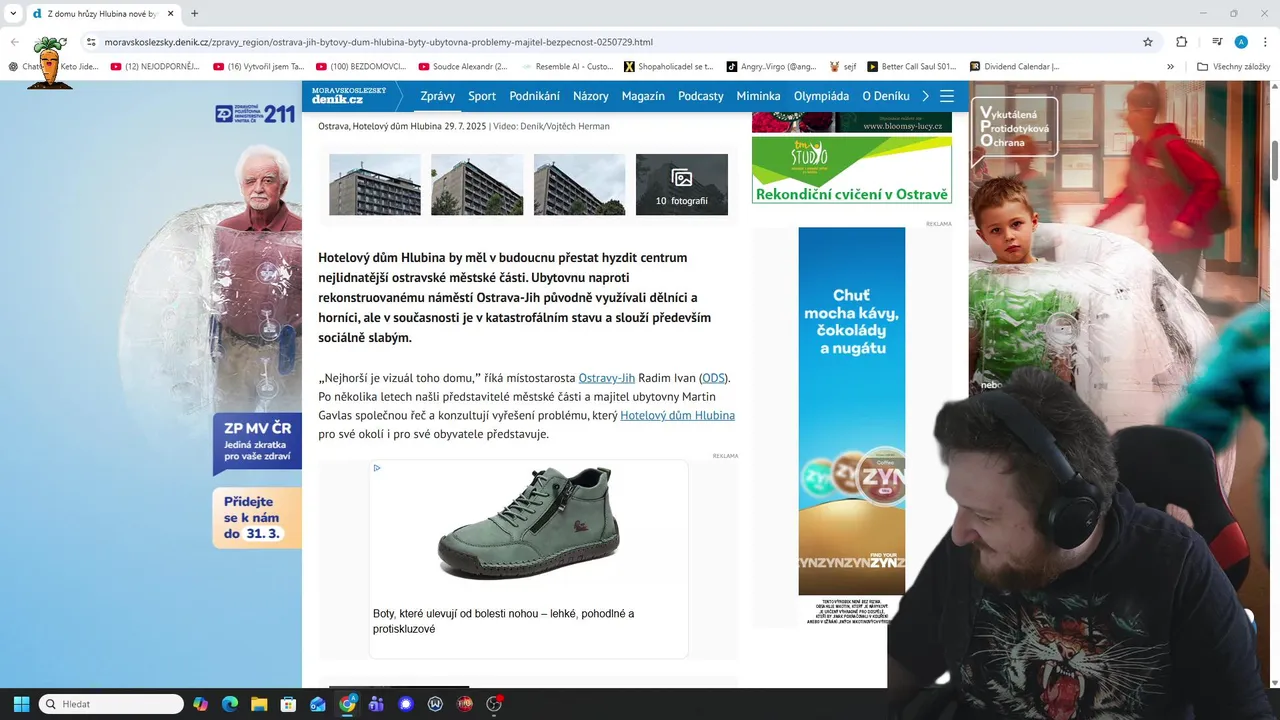
Task: Go back with the browser back arrow
Action: (15, 42)
